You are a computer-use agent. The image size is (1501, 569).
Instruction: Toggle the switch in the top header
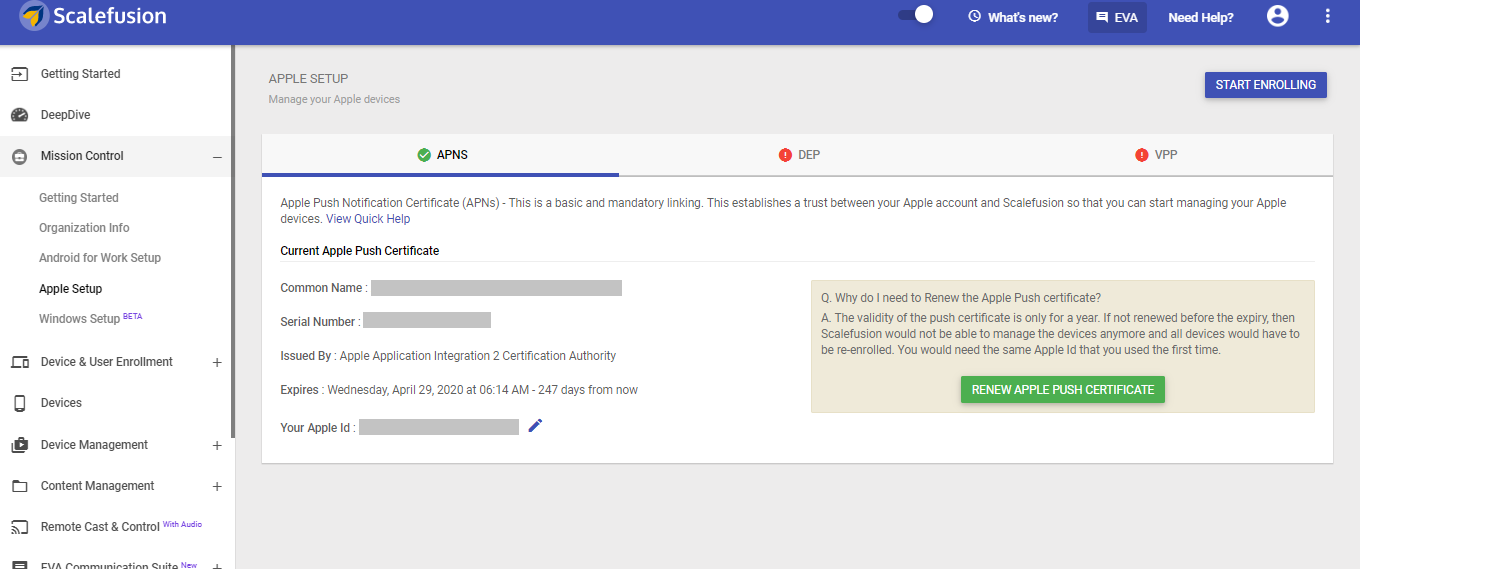(915, 15)
